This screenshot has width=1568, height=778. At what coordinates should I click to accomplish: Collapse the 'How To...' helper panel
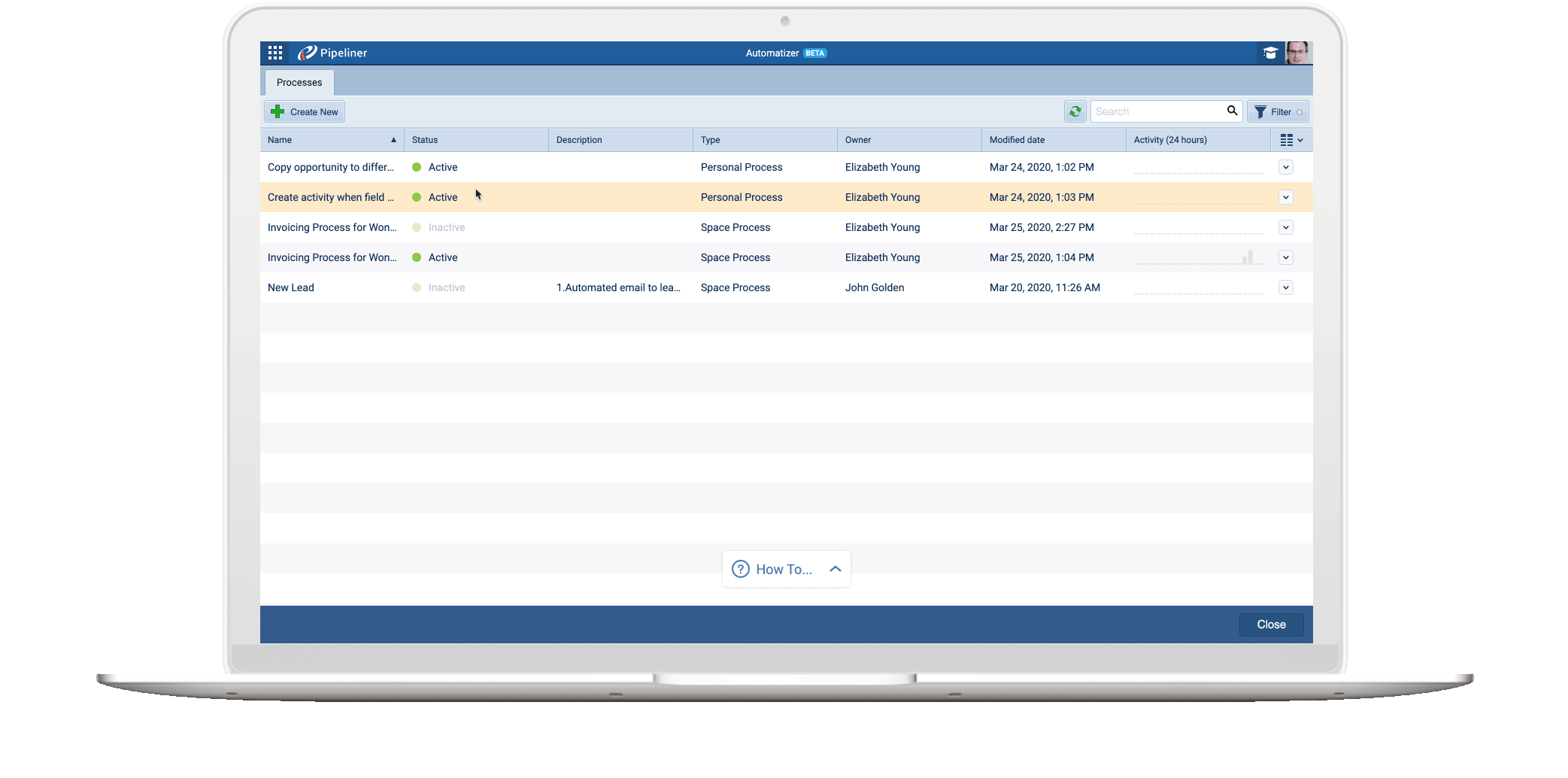(835, 570)
